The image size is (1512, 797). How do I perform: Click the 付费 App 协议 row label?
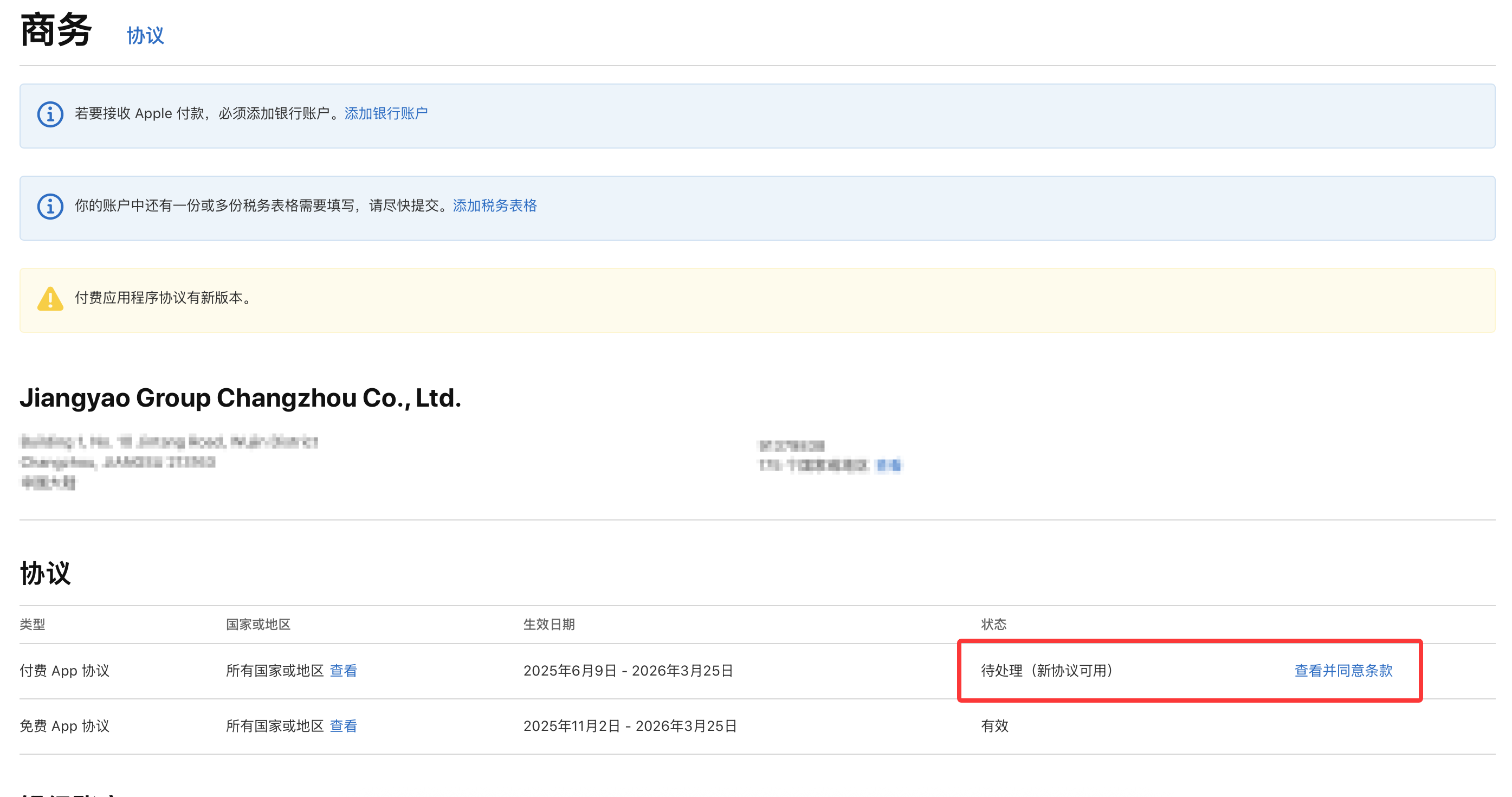coord(64,670)
